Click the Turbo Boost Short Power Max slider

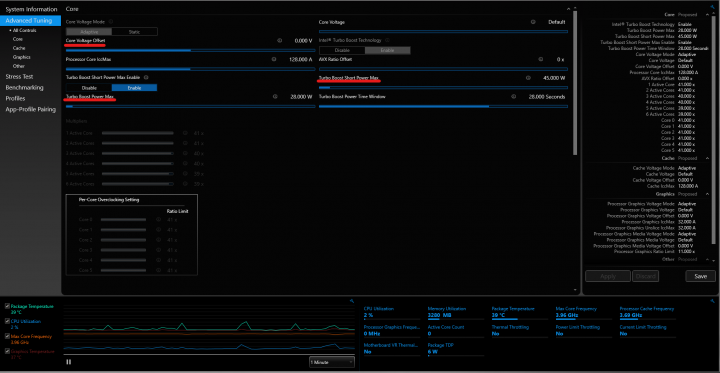pos(443,87)
